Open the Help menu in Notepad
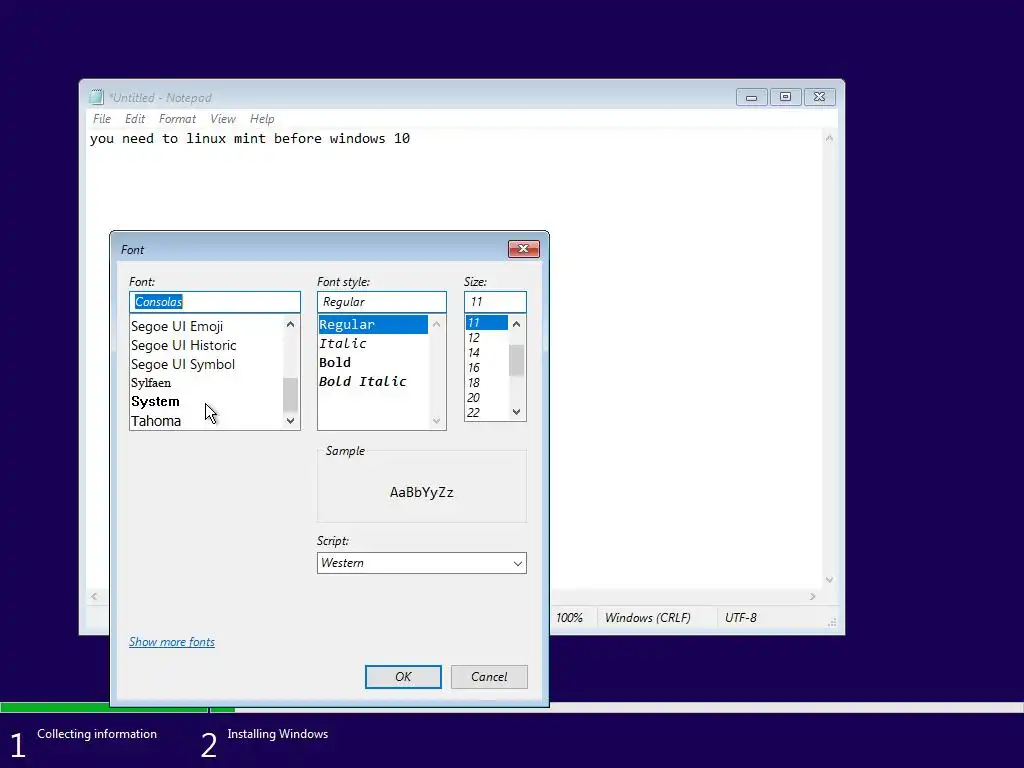 pyautogui.click(x=262, y=119)
